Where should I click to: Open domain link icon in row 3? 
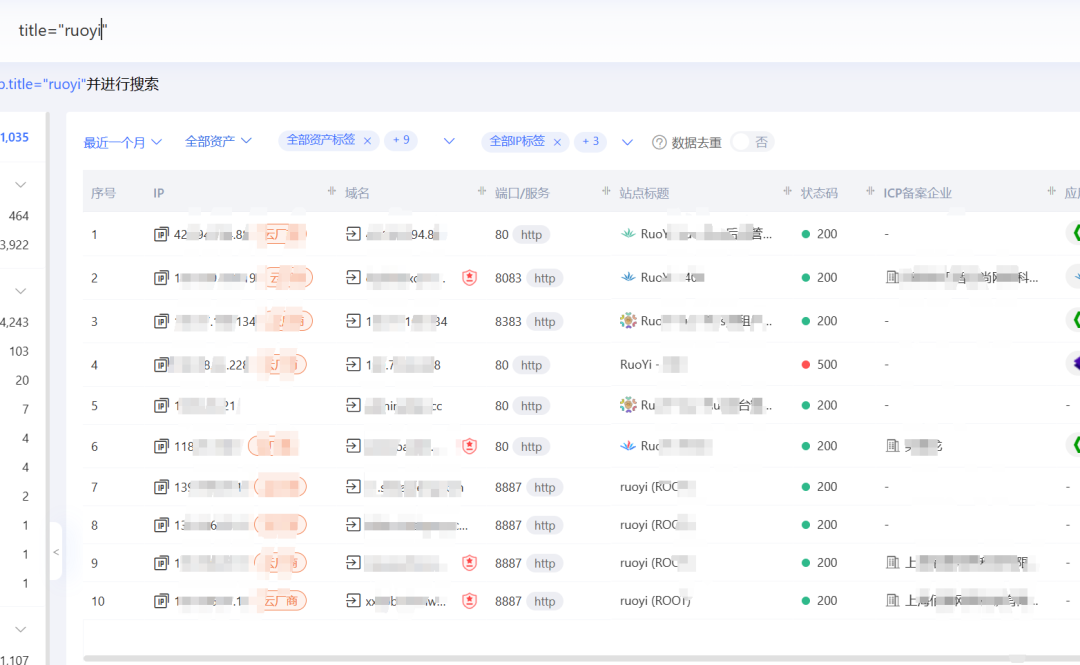[x=353, y=321]
